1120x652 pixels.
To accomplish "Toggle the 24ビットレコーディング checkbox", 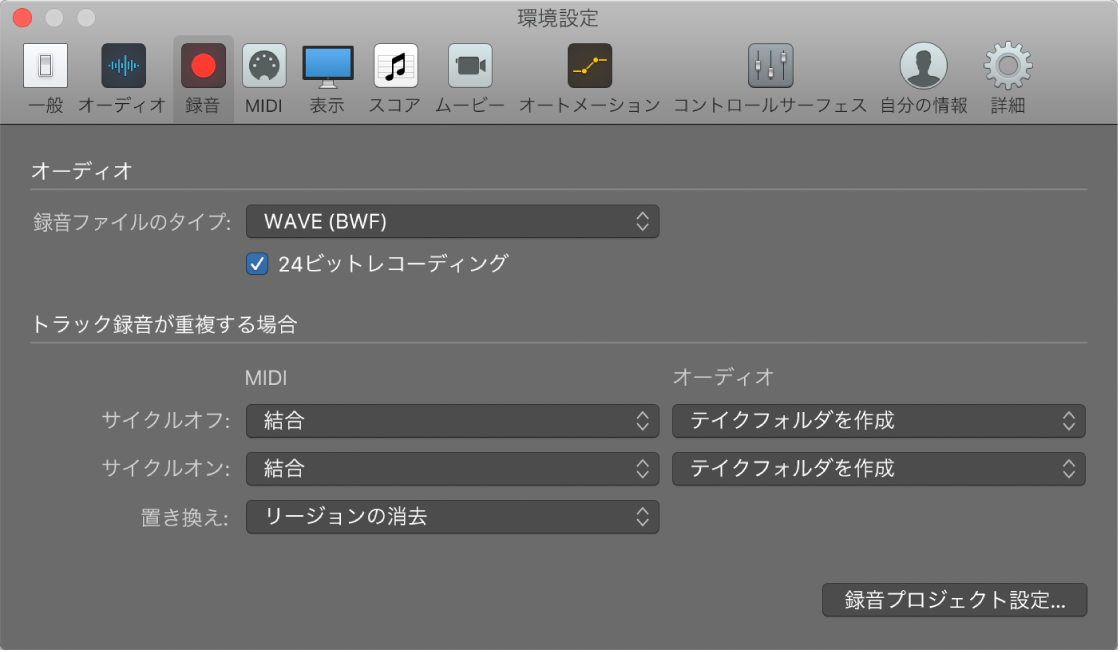I will pyautogui.click(x=256, y=264).
